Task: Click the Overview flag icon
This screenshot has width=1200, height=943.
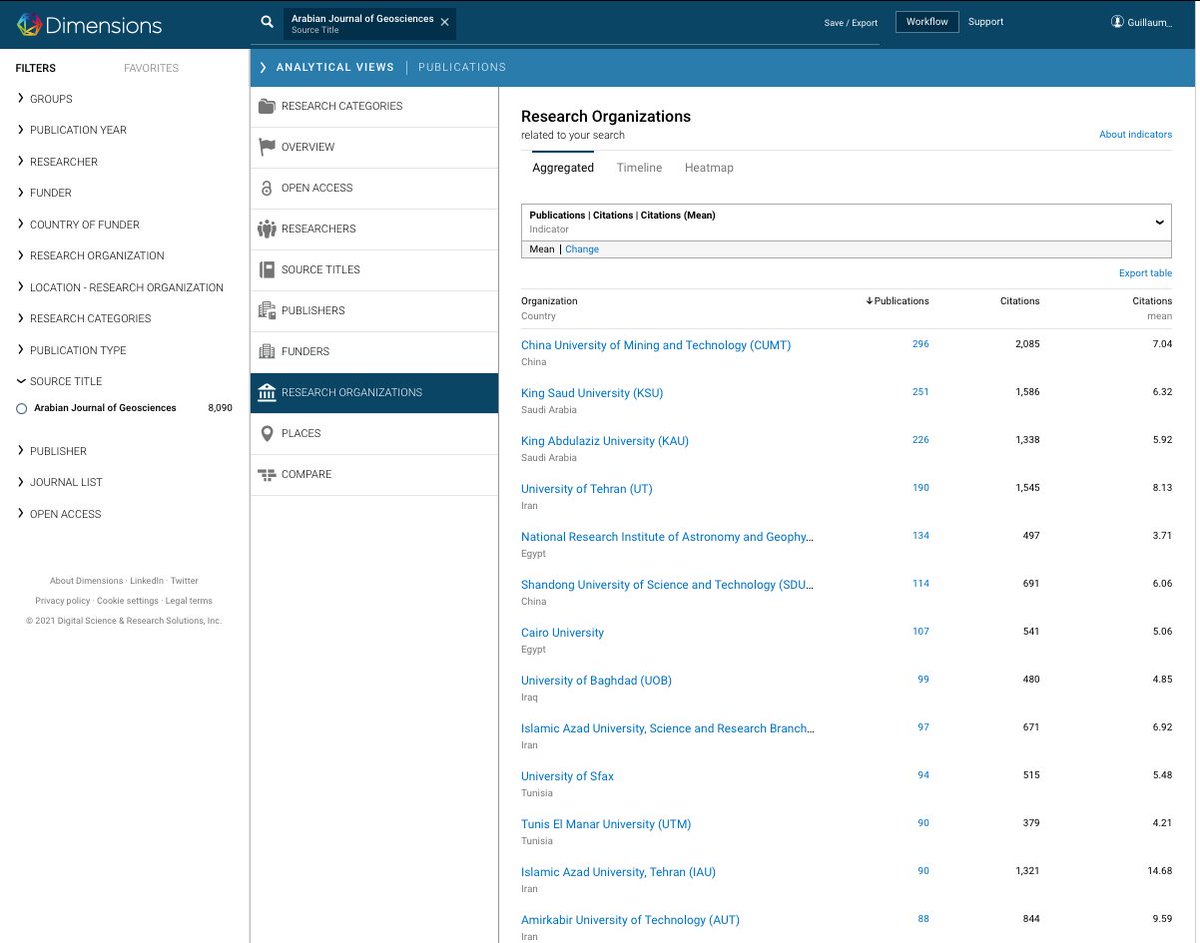Action: click(x=267, y=147)
